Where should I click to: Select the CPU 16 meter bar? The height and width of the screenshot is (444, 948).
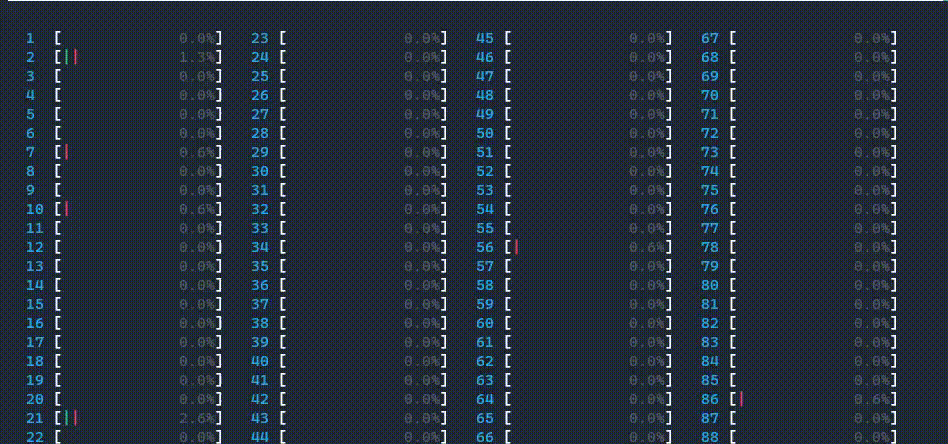[x=138, y=323]
